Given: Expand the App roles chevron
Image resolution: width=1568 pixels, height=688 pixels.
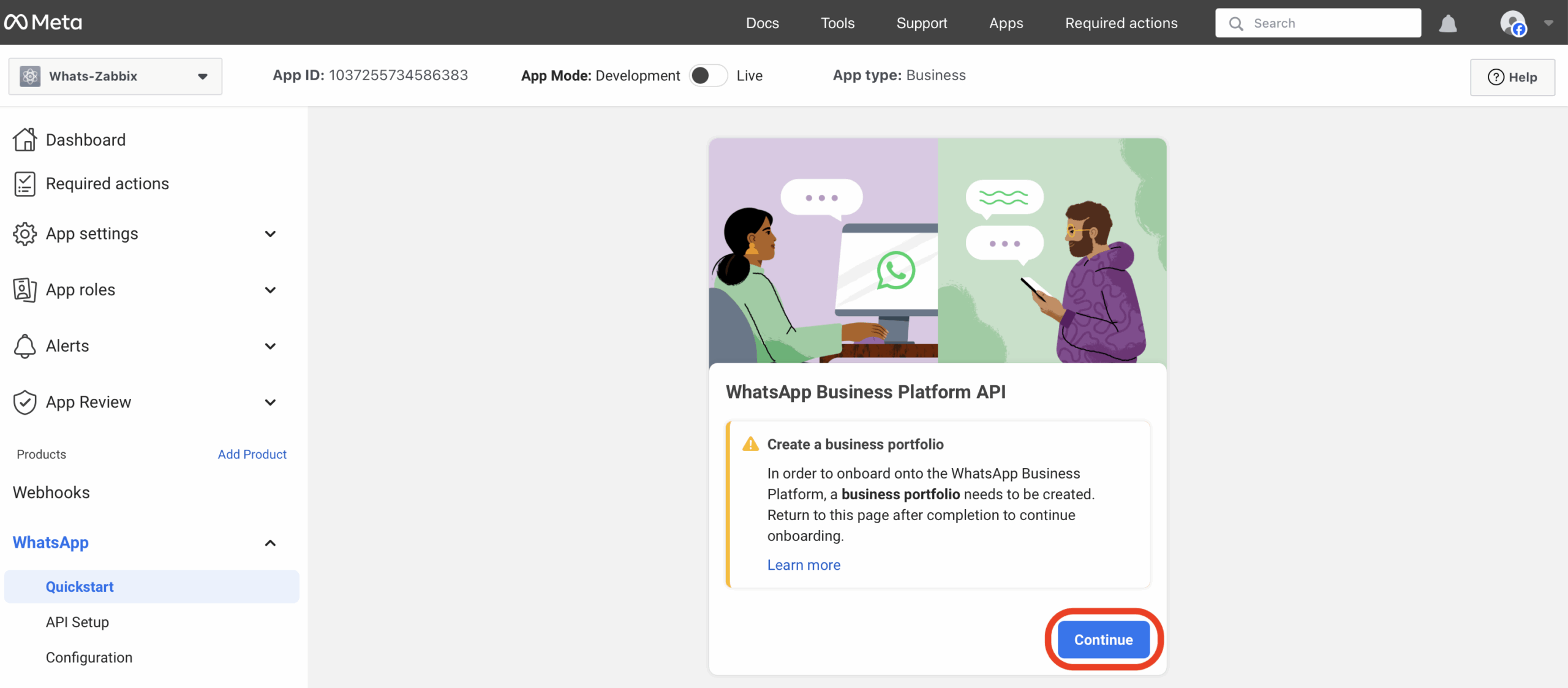Looking at the screenshot, I should pos(270,290).
